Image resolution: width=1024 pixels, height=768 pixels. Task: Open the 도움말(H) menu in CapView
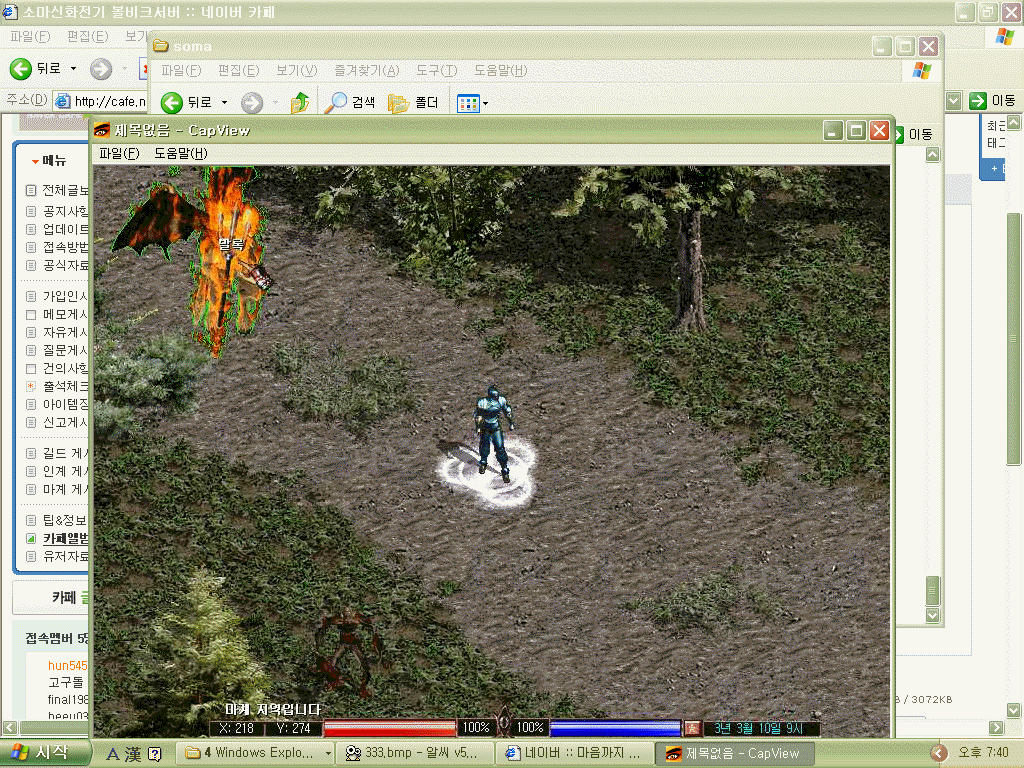point(181,153)
